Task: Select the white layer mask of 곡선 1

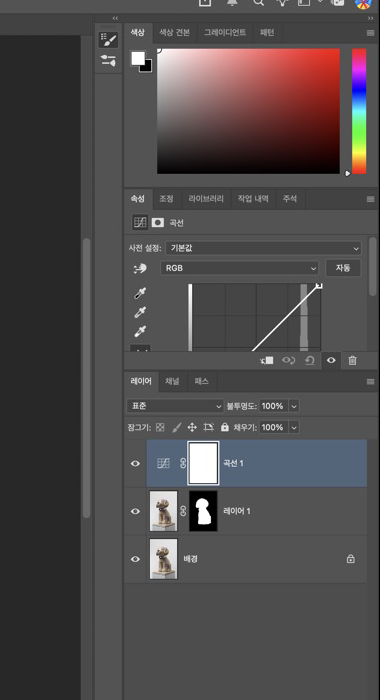Action: click(204, 463)
